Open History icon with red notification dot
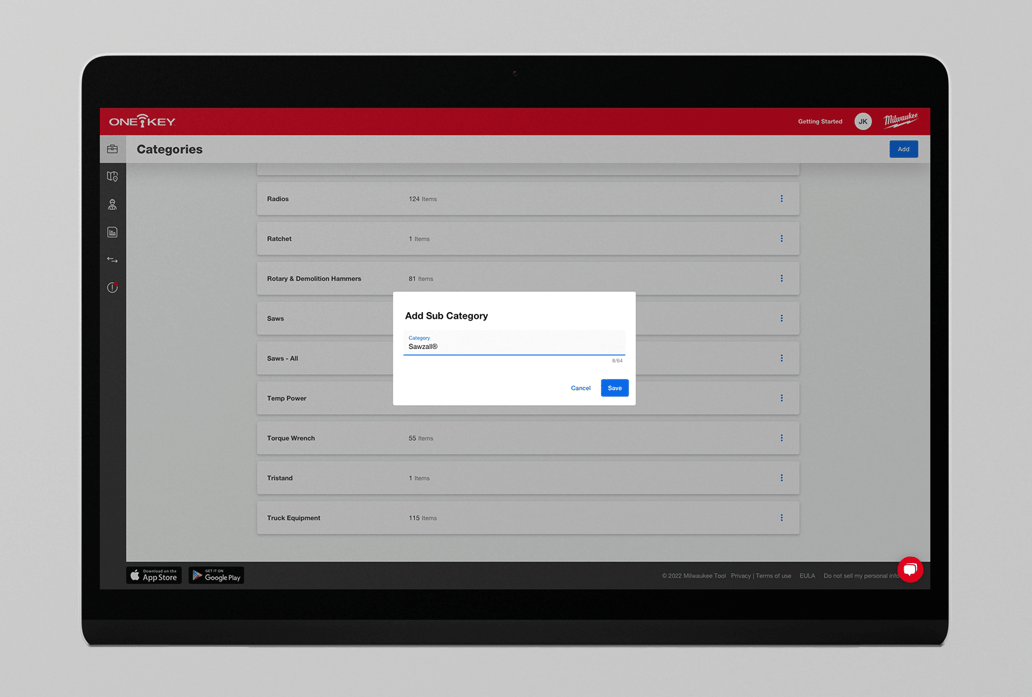 [112, 287]
